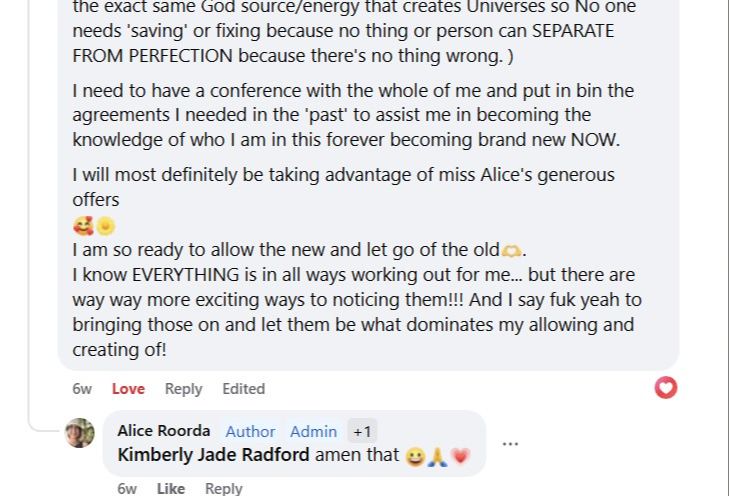Screen dimensions: 729x496
Task: Click the pink heart emoji in Alice's reply
Action: coord(460,456)
